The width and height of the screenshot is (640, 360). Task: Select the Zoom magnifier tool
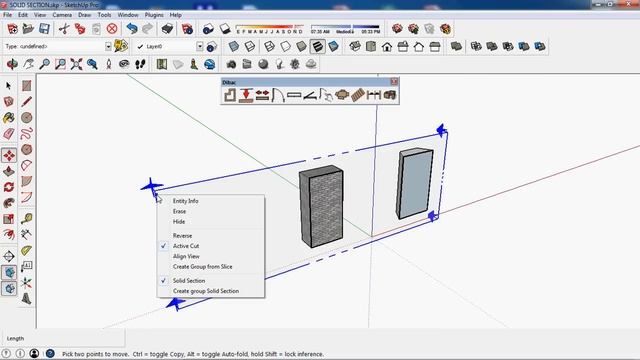point(44,64)
